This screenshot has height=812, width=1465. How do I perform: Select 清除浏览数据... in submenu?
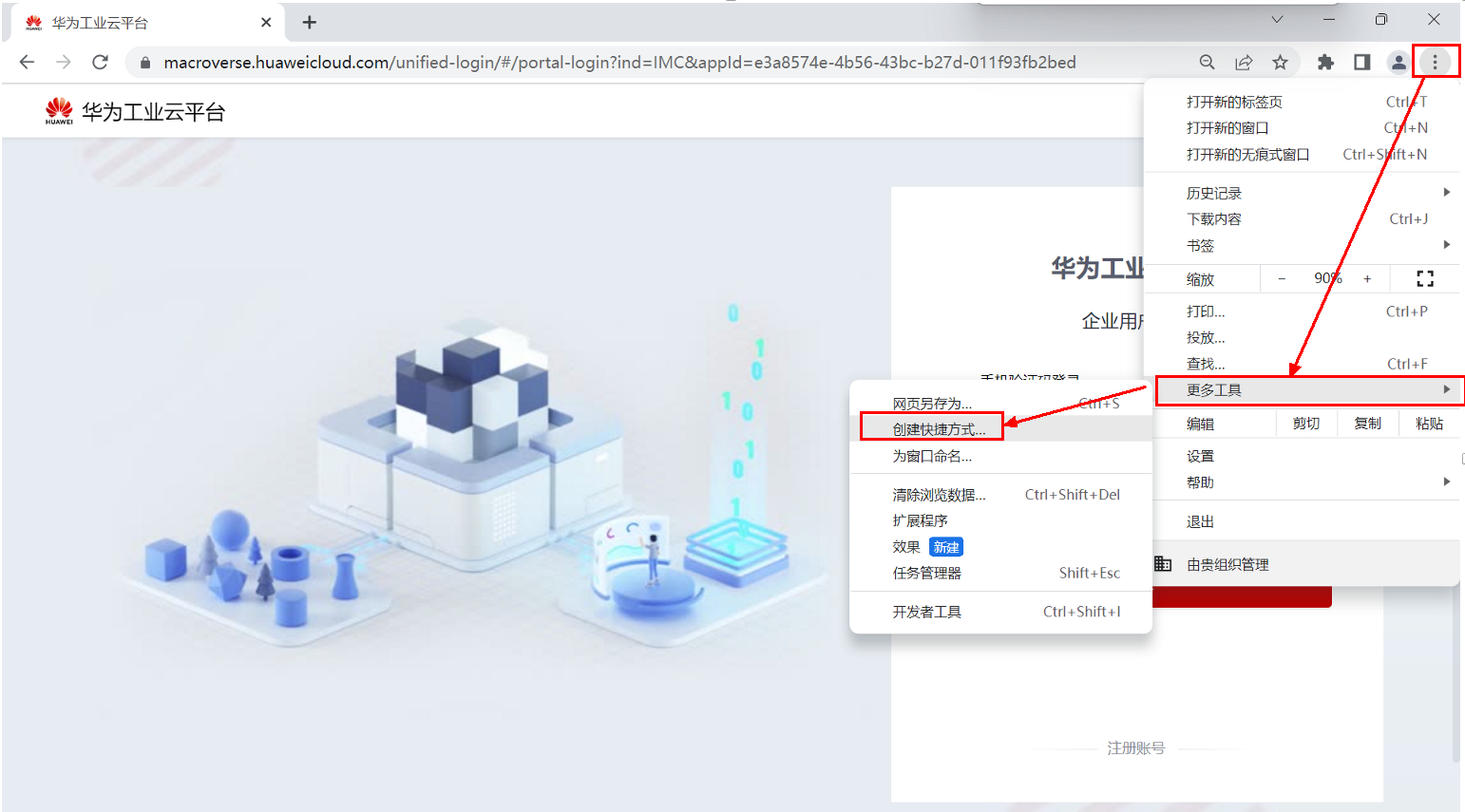[1000, 495]
